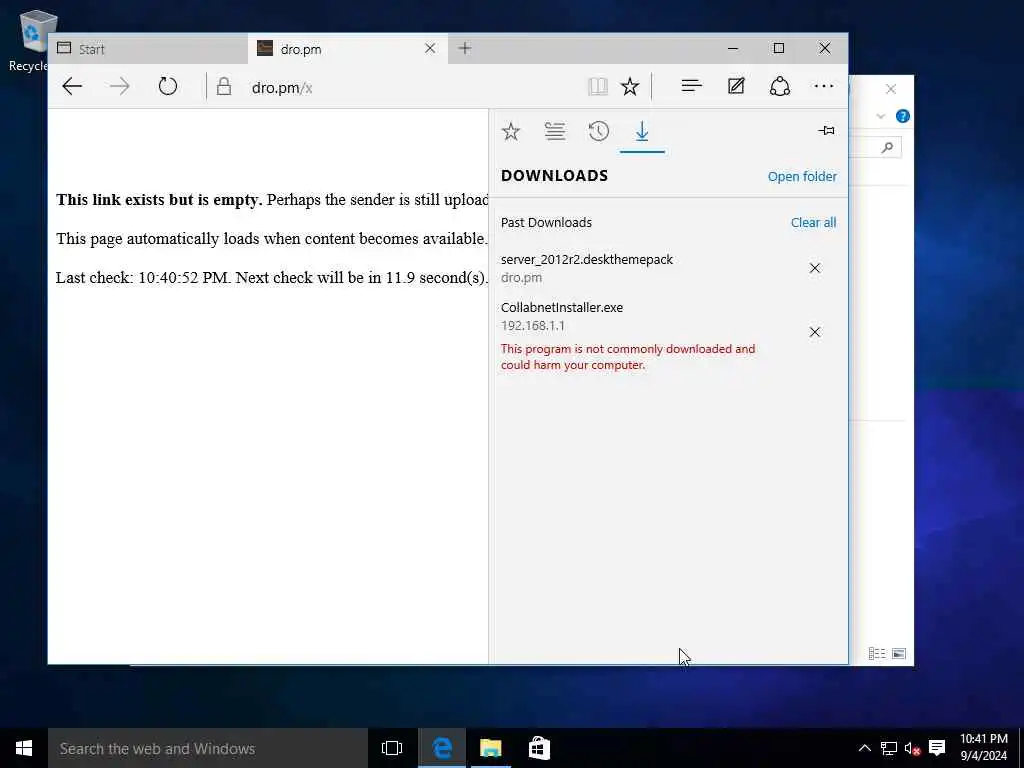
Task: Minimize the Edge browser window
Action: [x=733, y=48]
